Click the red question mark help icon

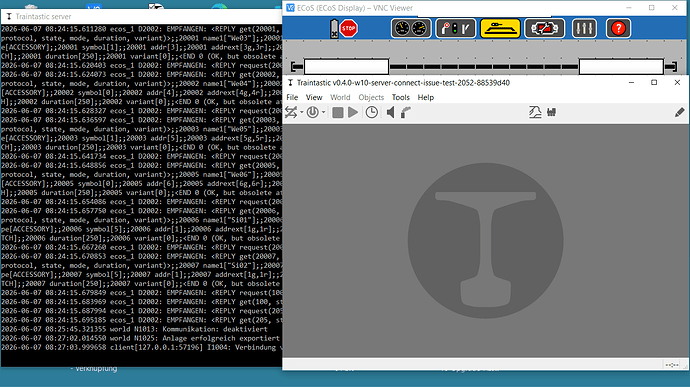tap(618, 29)
